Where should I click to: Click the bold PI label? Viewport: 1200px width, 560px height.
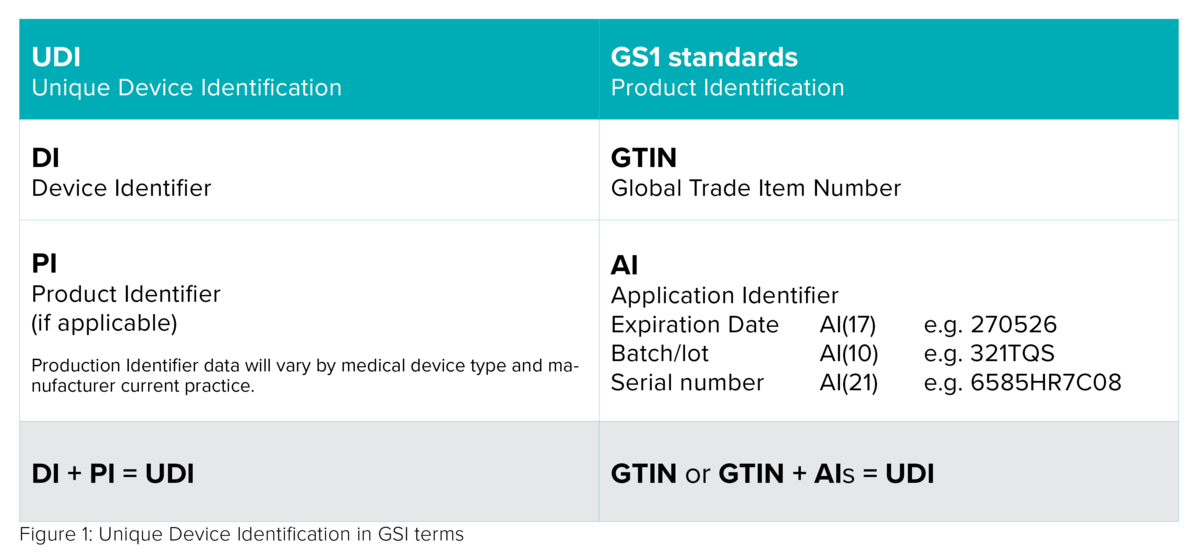click(x=44, y=264)
